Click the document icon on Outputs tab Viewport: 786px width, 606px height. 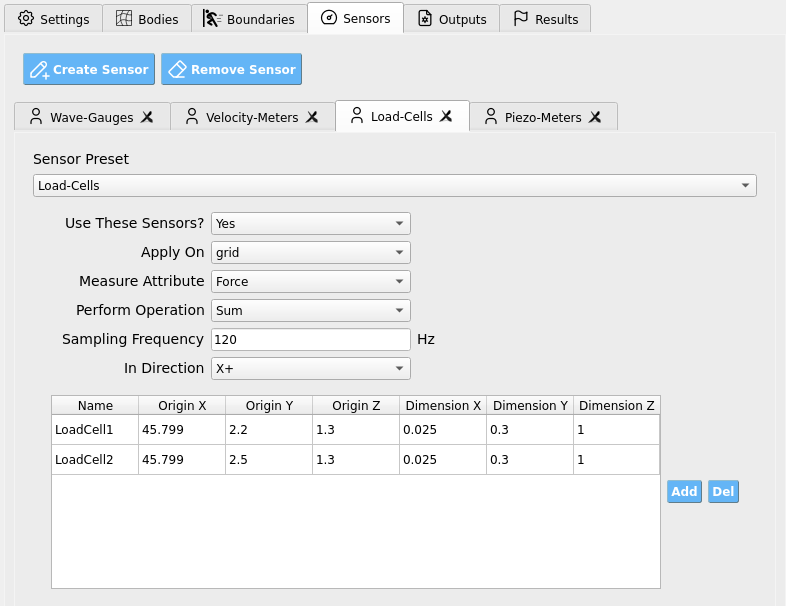tap(425, 19)
